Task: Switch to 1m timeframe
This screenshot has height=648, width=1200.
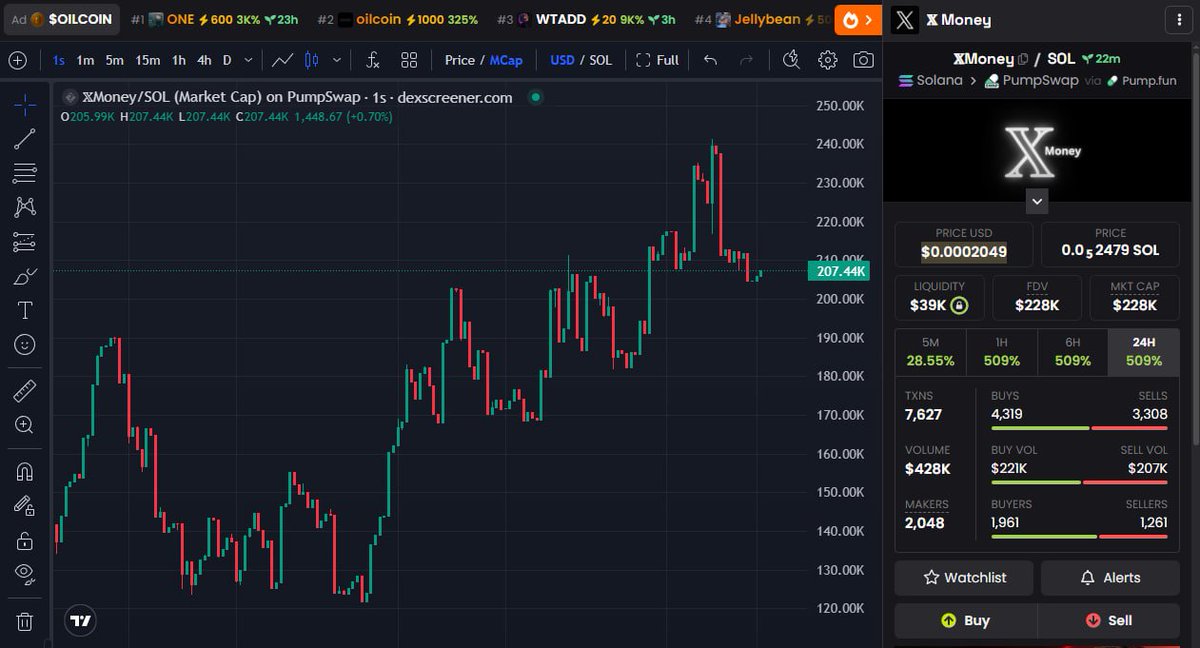Action: [85, 60]
